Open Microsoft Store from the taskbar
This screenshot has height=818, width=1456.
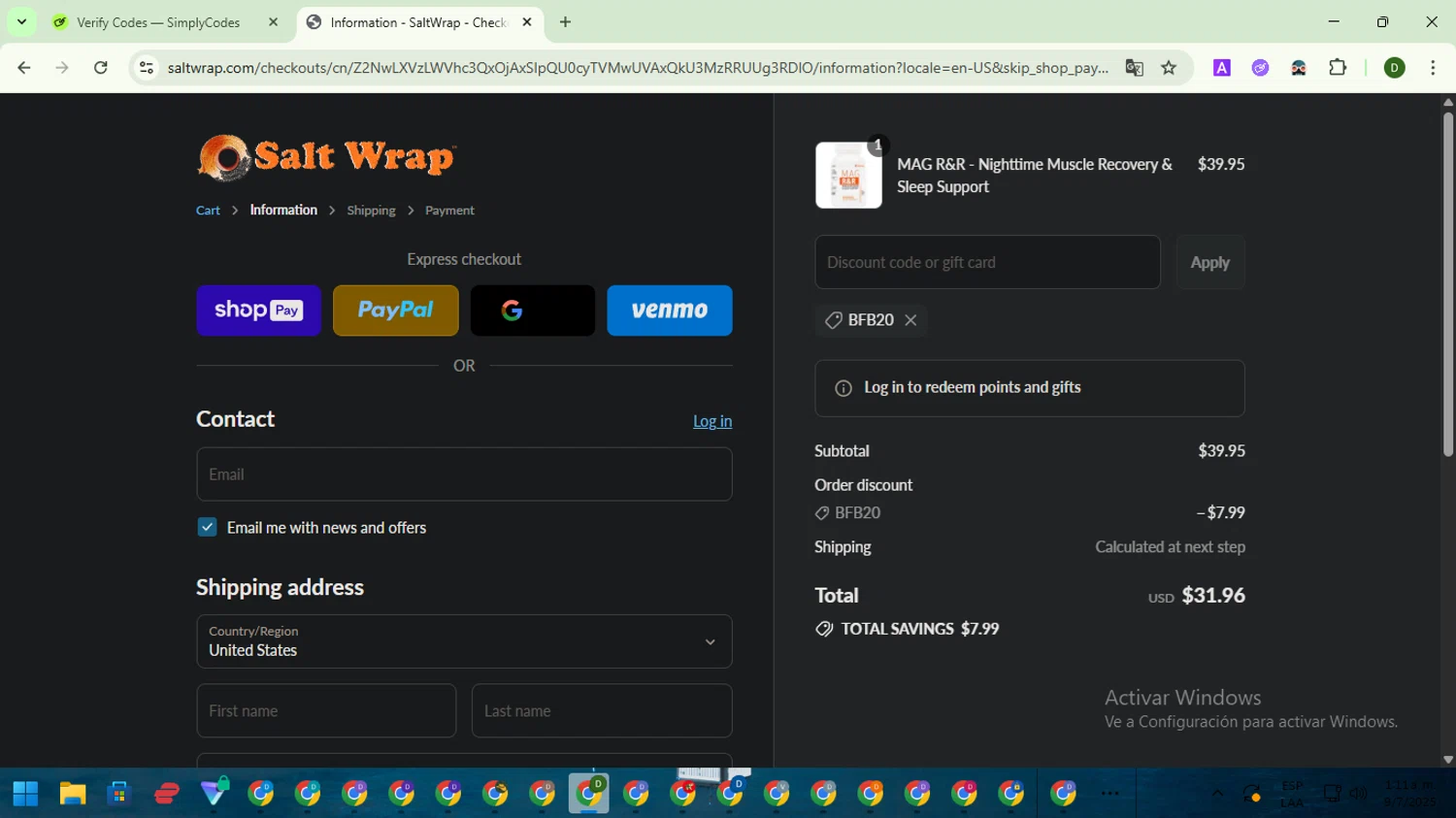pyautogui.click(x=118, y=794)
